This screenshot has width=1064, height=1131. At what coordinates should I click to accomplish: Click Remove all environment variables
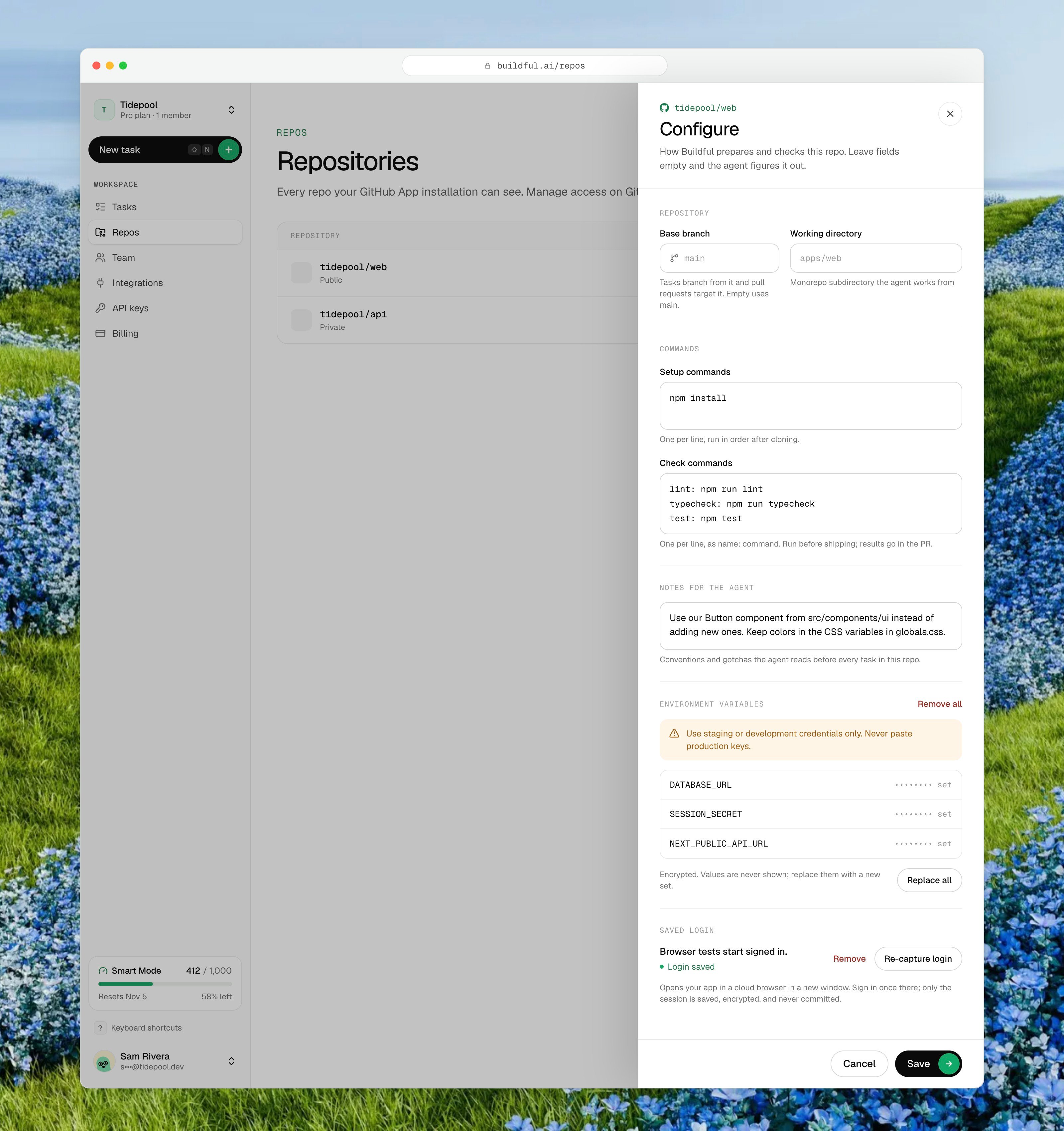click(x=939, y=704)
